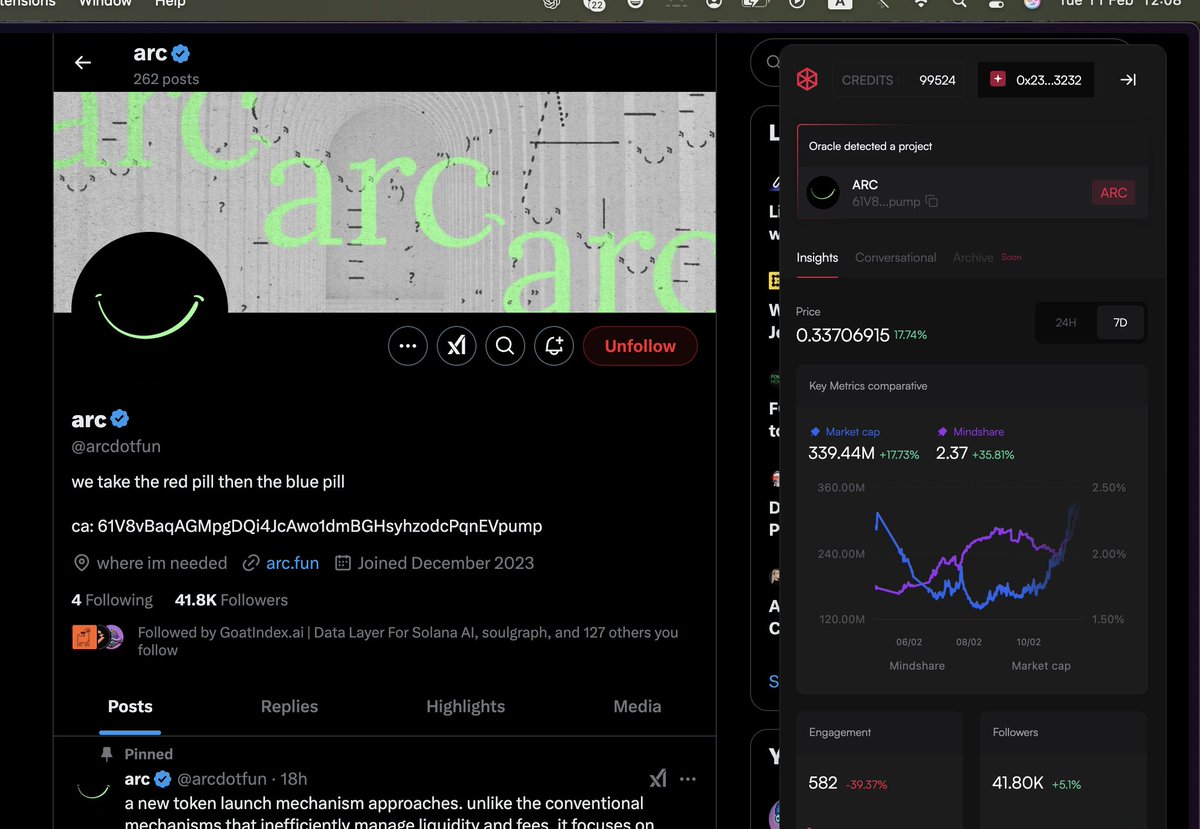The height and width of the screenshot is (829, 1200).
Task: Click the Mindshare value 2.37
Action: [x=952, y=454]
